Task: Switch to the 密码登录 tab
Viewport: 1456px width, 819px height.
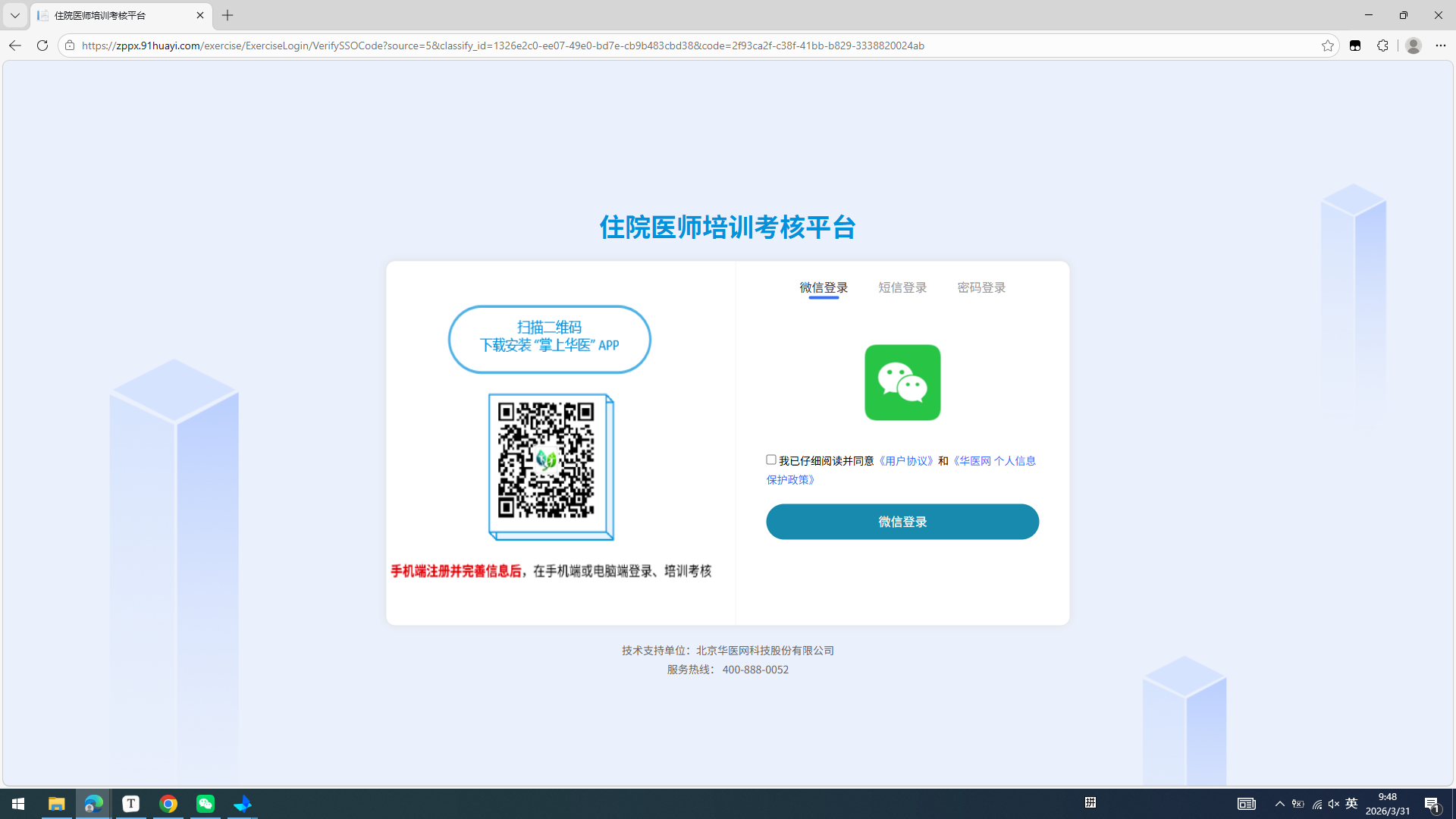Action: click(981, 288)
